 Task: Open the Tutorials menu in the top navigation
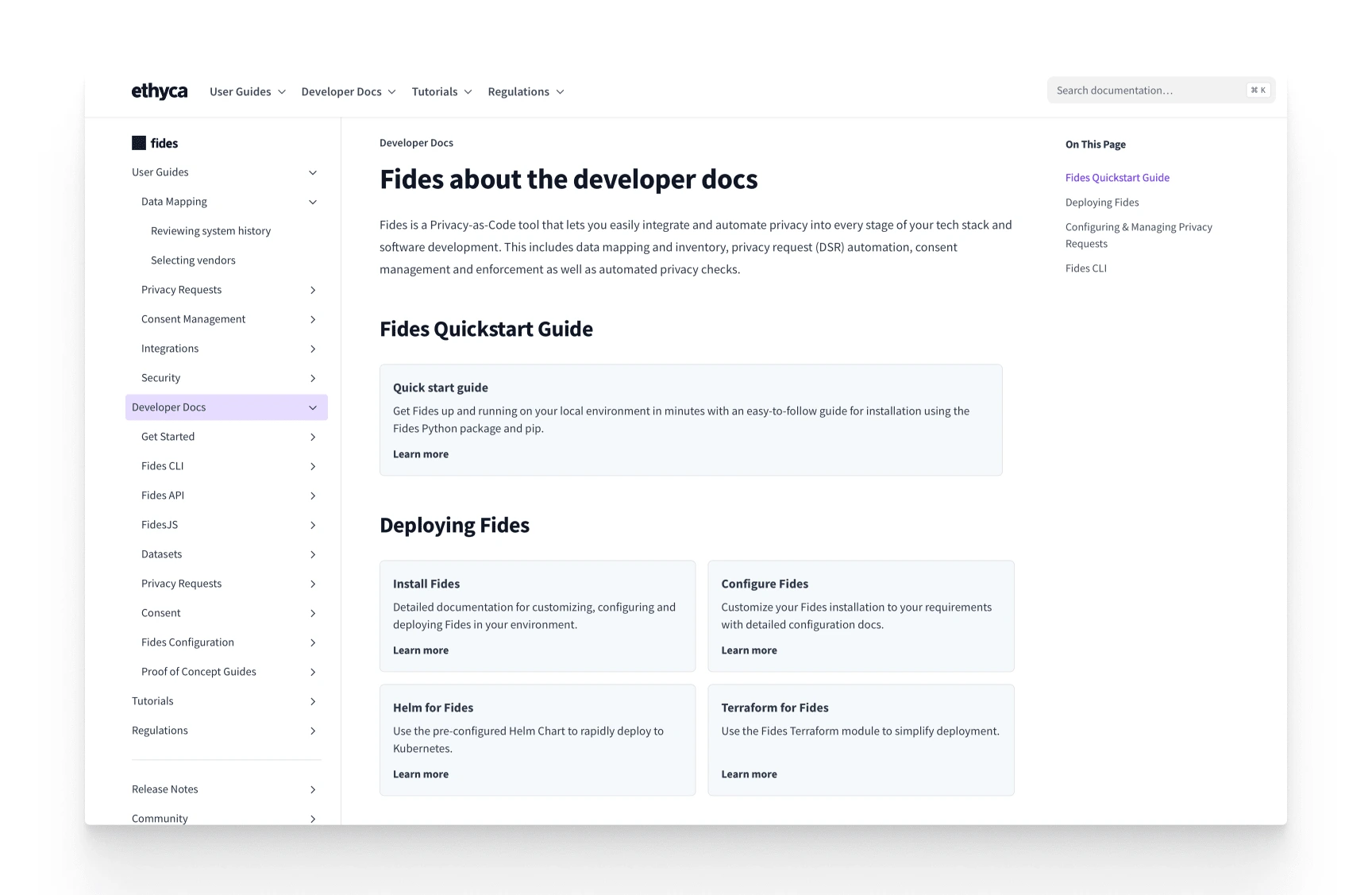[x=442, y=92]
